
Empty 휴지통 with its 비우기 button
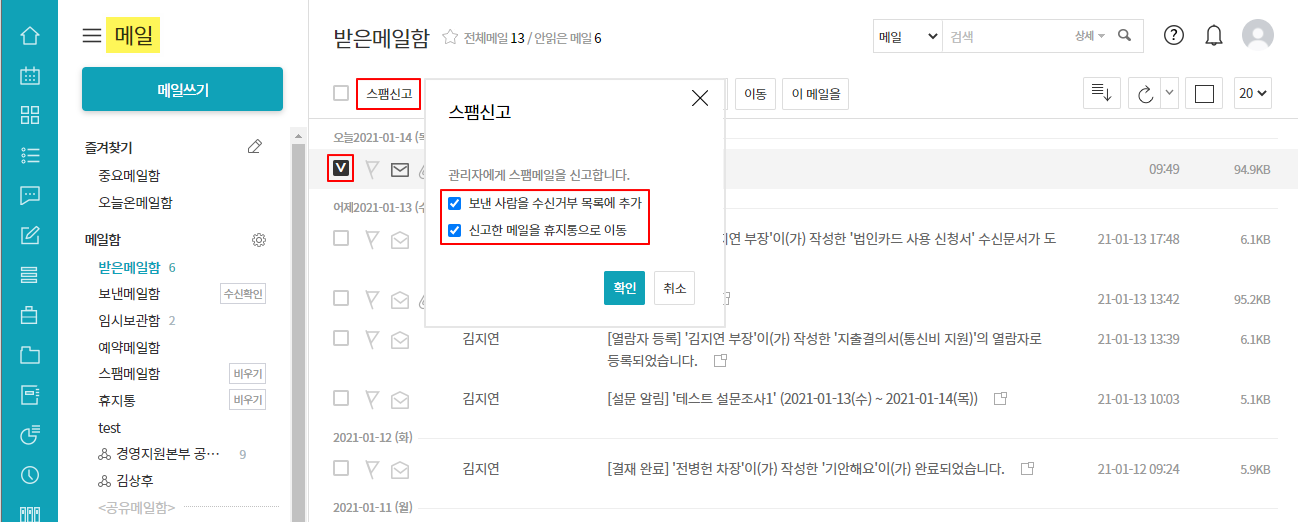[x=247, y=400]
